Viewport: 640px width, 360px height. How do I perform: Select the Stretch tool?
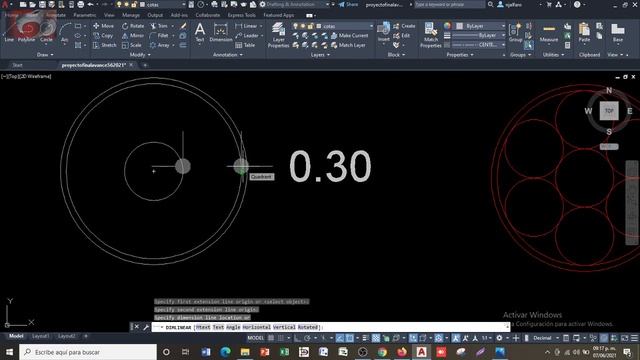[104, 45]
